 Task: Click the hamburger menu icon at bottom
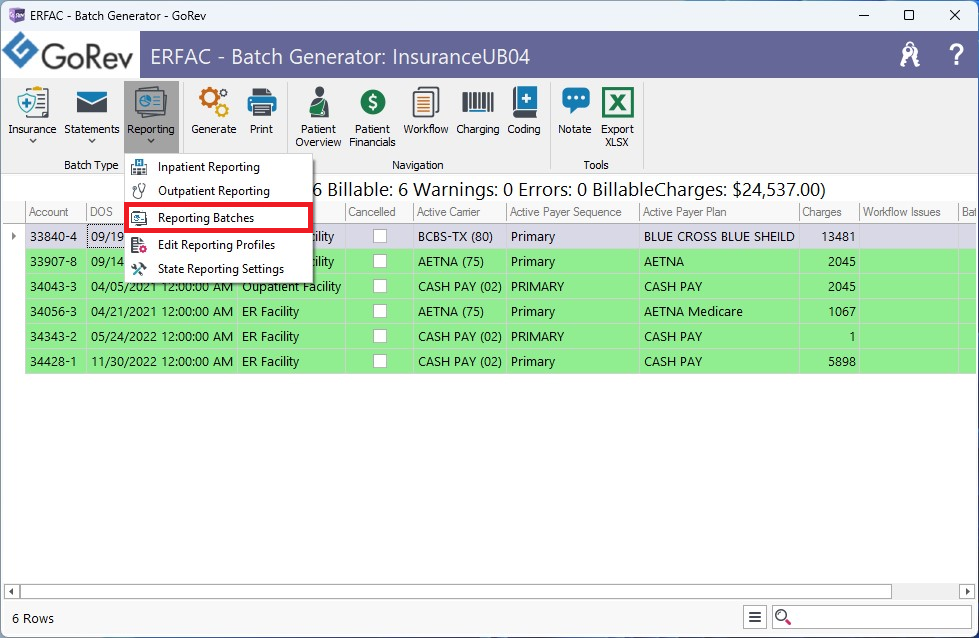point(755,617)
